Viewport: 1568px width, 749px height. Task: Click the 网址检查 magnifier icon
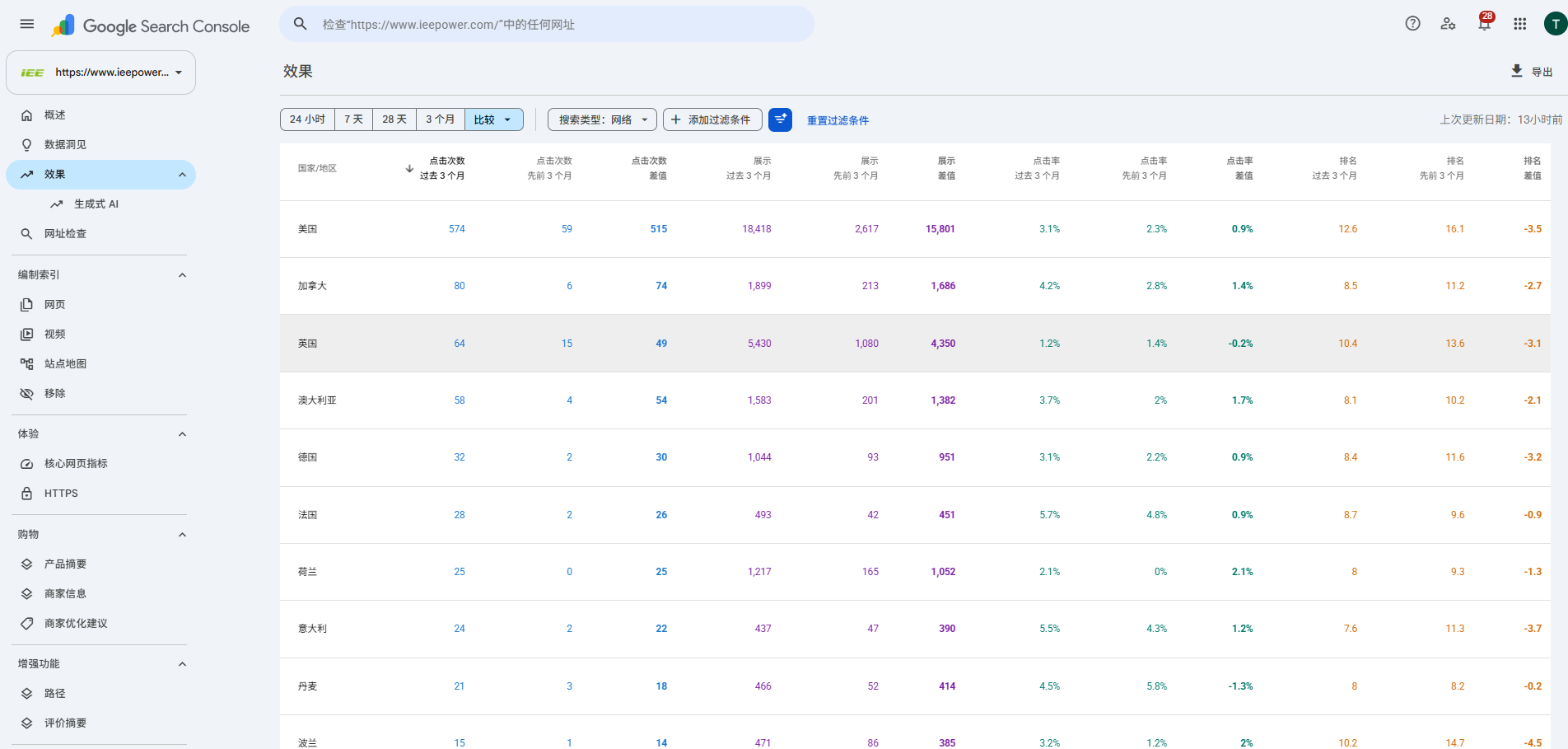pyautogui.click(x=27, y=234)
